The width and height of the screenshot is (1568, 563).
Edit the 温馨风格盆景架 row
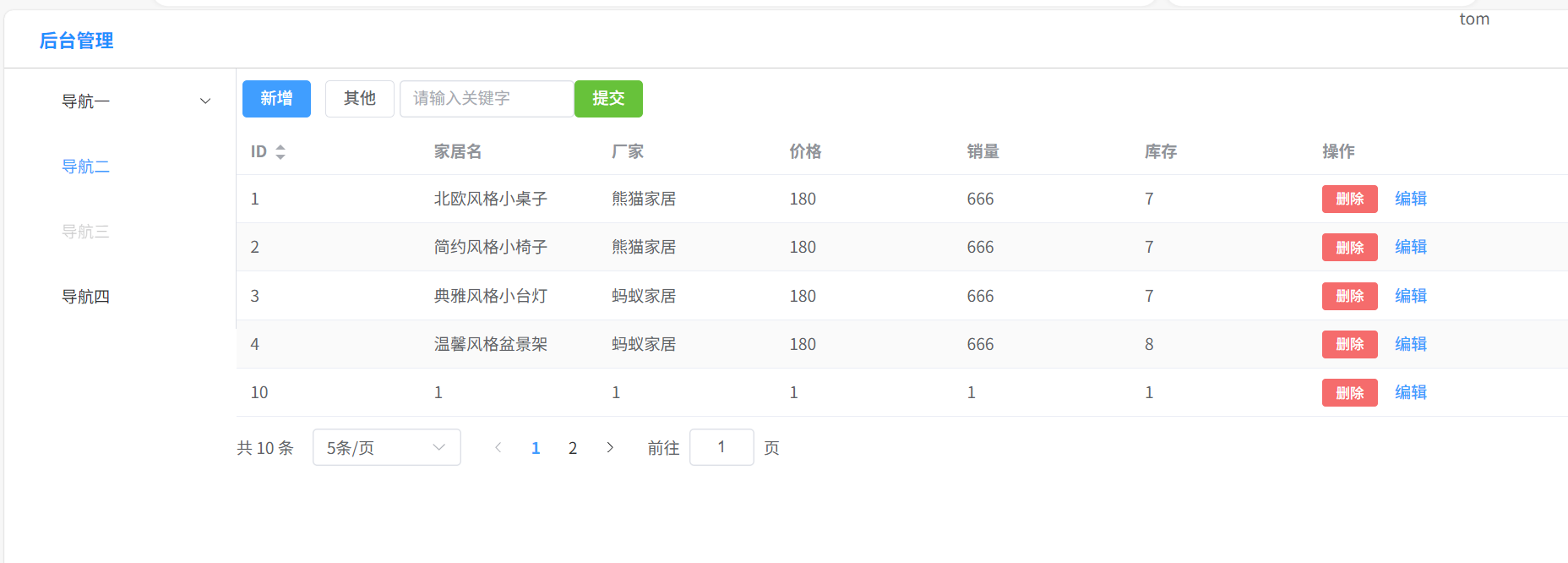coord(1411,344)
